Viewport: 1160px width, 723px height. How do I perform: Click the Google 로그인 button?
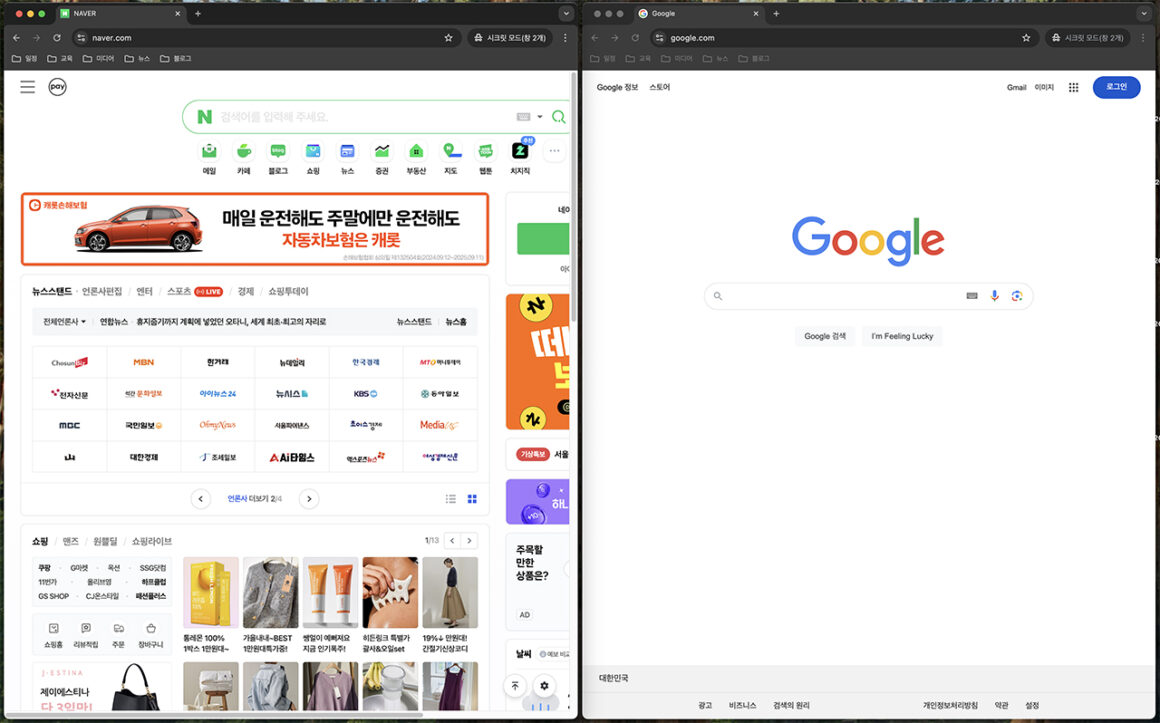(1116, 87)
